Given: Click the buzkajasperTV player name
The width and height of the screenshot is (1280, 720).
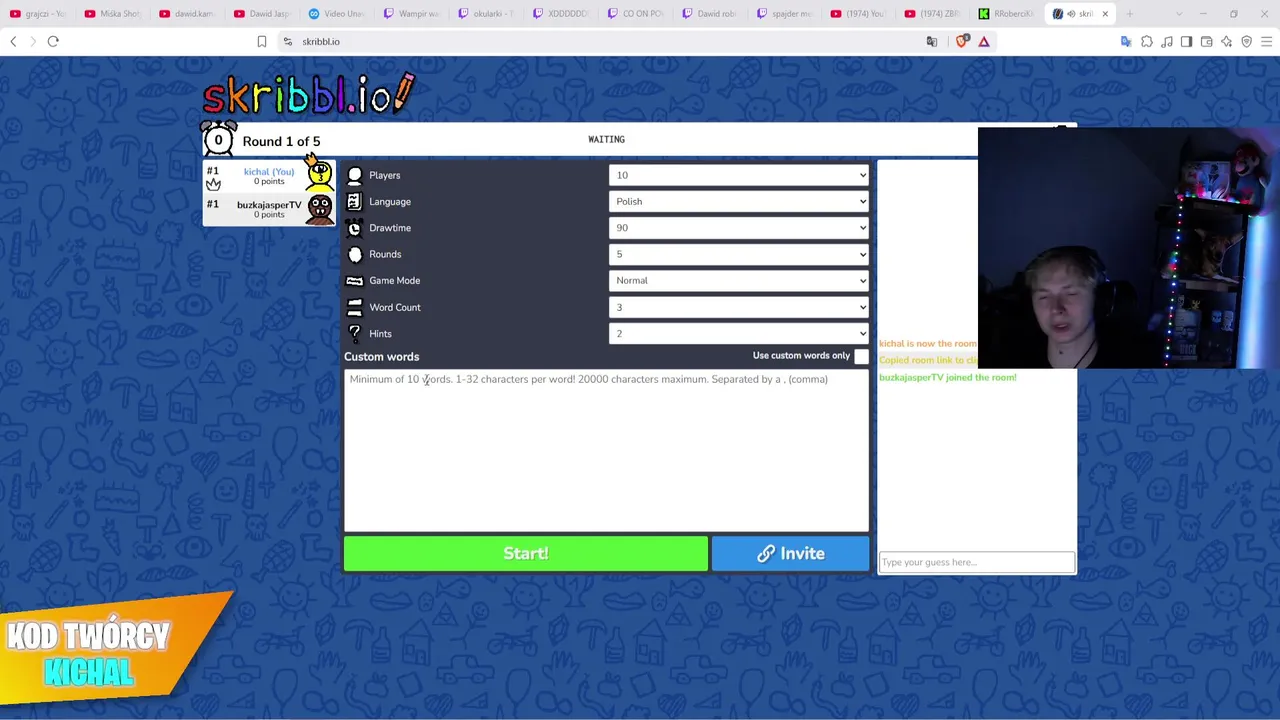Looking at the screenshot, I should pyautogui.click(x=269, y=205).
